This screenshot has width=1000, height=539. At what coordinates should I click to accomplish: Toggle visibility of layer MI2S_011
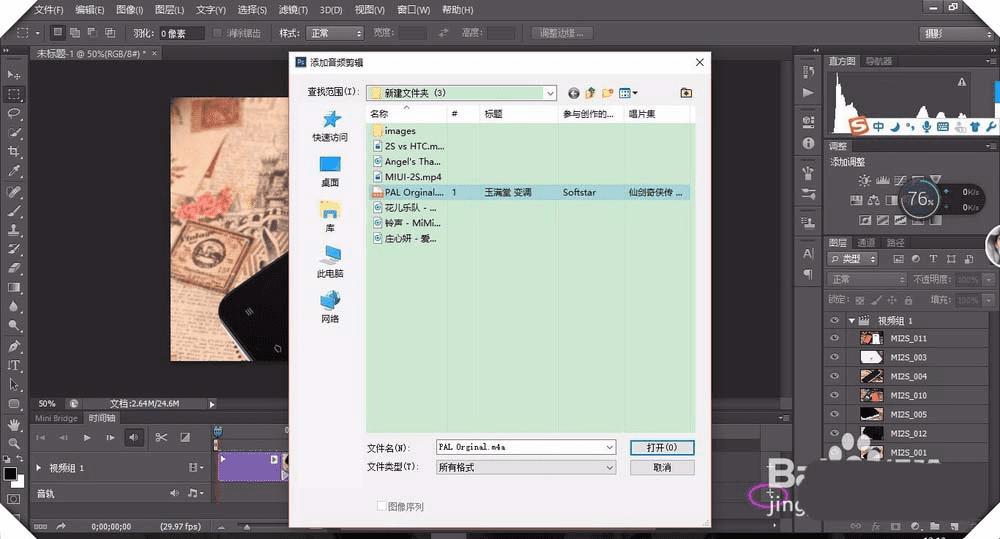coord(834,338)
